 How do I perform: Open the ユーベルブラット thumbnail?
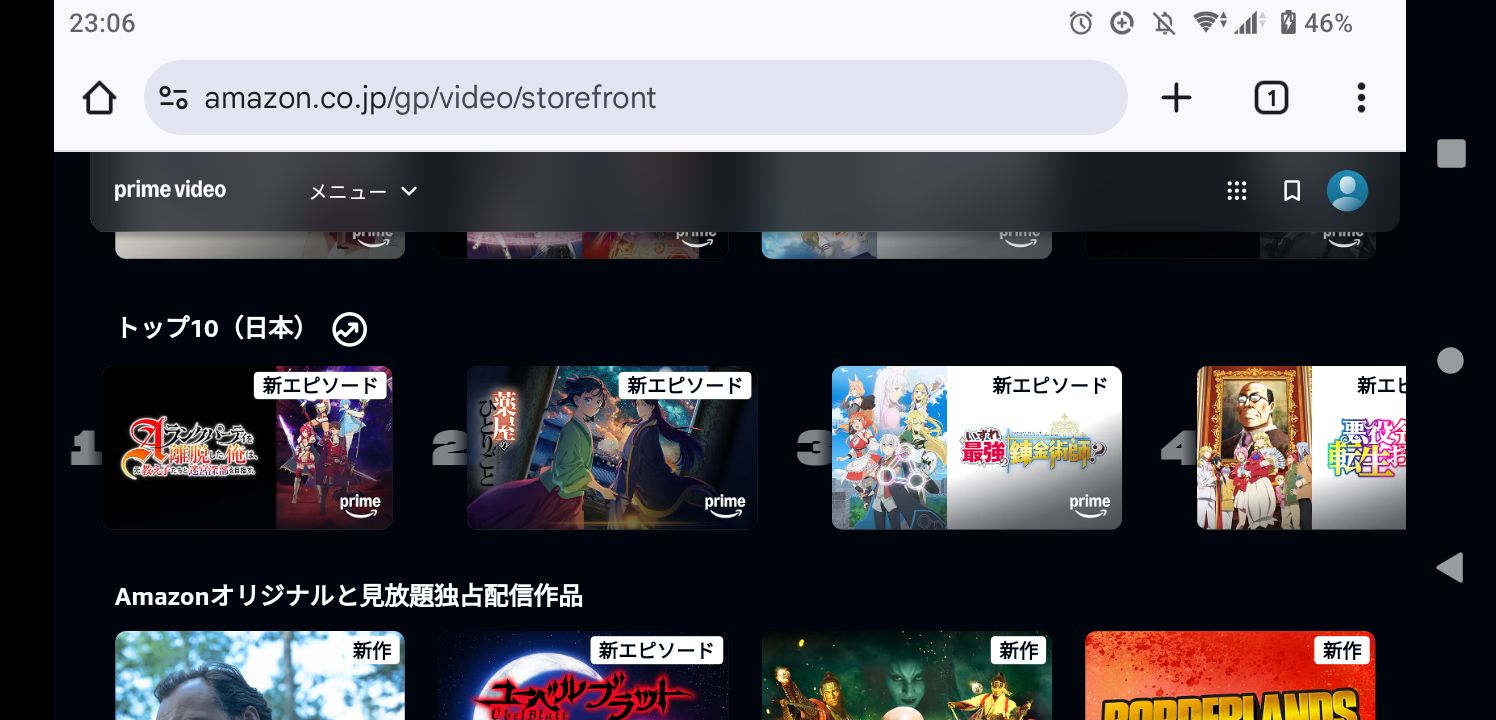[x=583, y=675]
